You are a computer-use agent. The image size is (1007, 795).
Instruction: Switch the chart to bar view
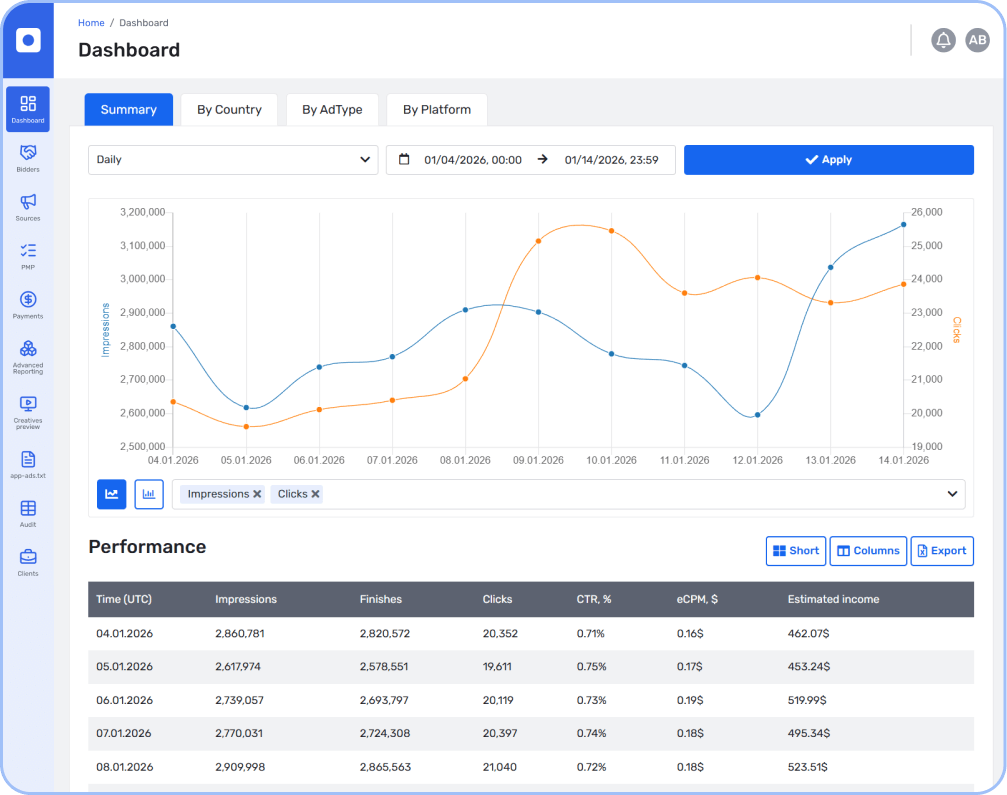point(149,494)
